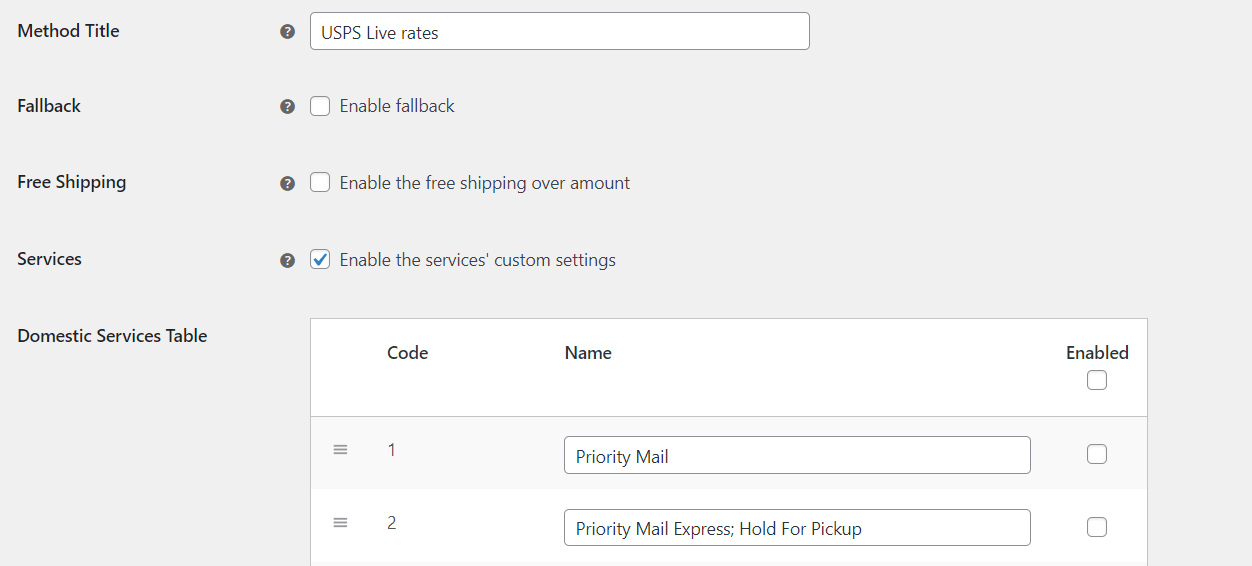
Task: Click 'Enable the free shipping over amount' label
Action: 485,183
